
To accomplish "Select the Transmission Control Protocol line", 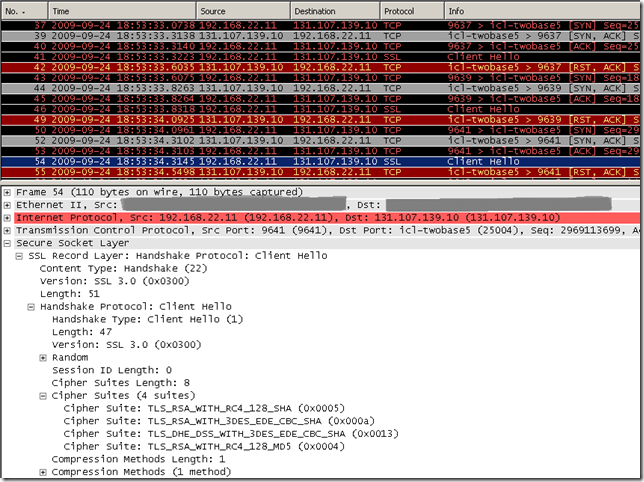I will 327,230.
